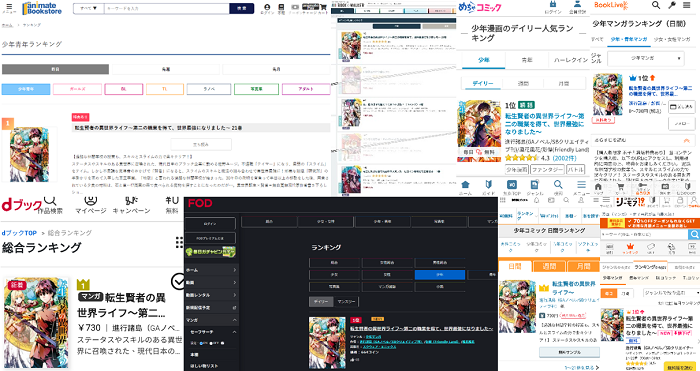Select Mecha Comic weekly ranking tab
This screenshot has height=371, width=700.
pos(523,83)
